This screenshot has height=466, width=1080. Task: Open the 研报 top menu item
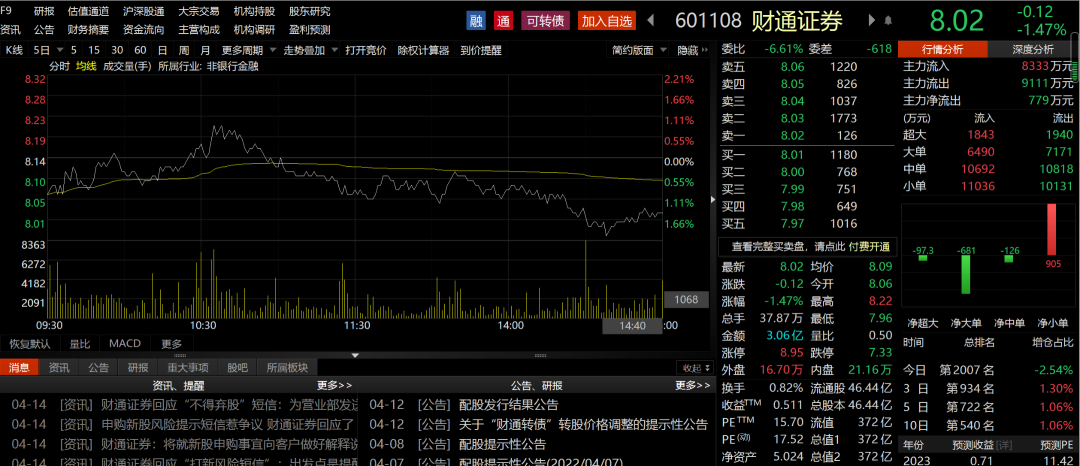[x=44, y=12]
